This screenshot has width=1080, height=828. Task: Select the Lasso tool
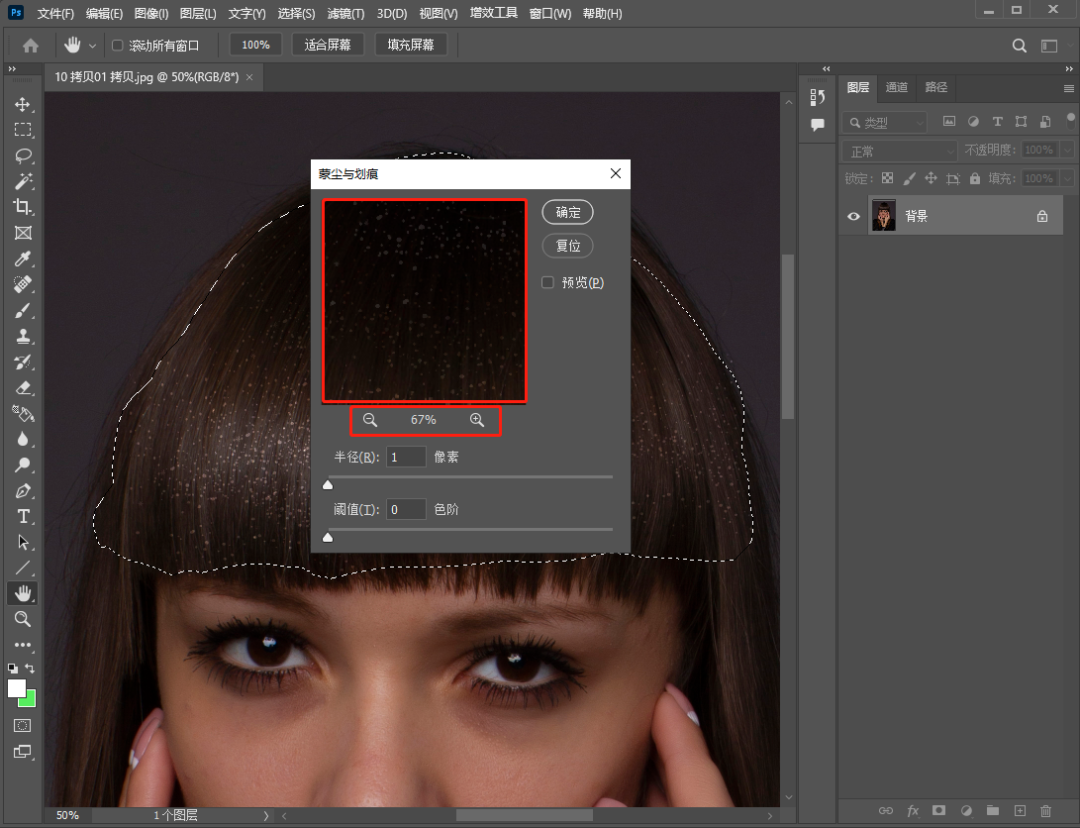[x=22, y=156]
